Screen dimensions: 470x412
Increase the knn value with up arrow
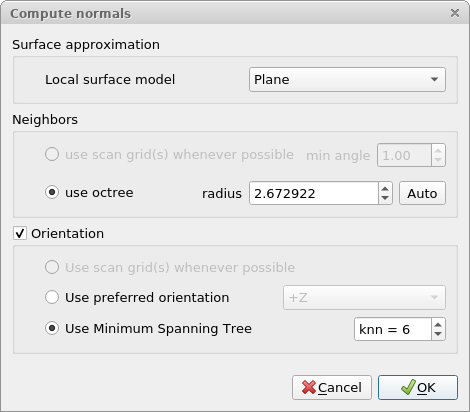point(438,325)
